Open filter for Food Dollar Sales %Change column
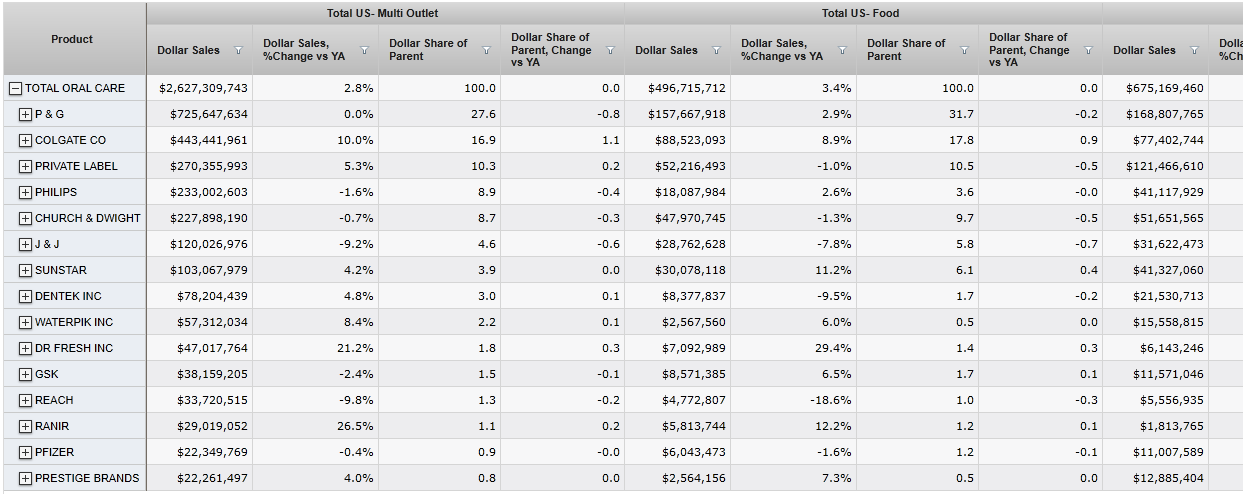The height and width of the screenshot is (494, 1243). point(842,50)
